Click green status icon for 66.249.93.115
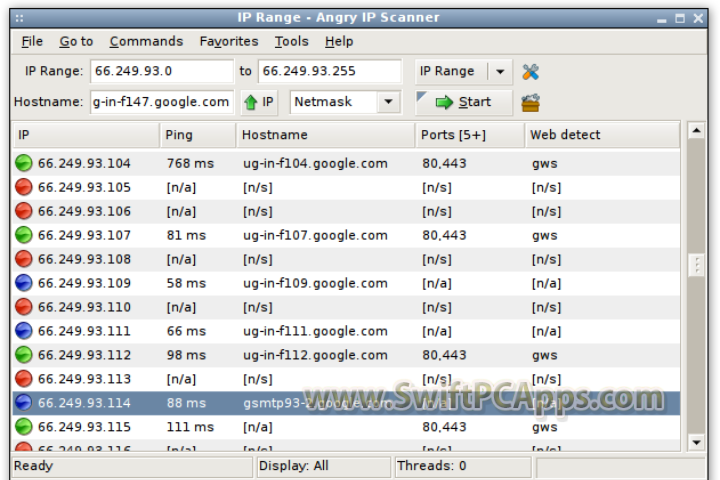This screenshot has height=480, width=720. pos(23,427)
